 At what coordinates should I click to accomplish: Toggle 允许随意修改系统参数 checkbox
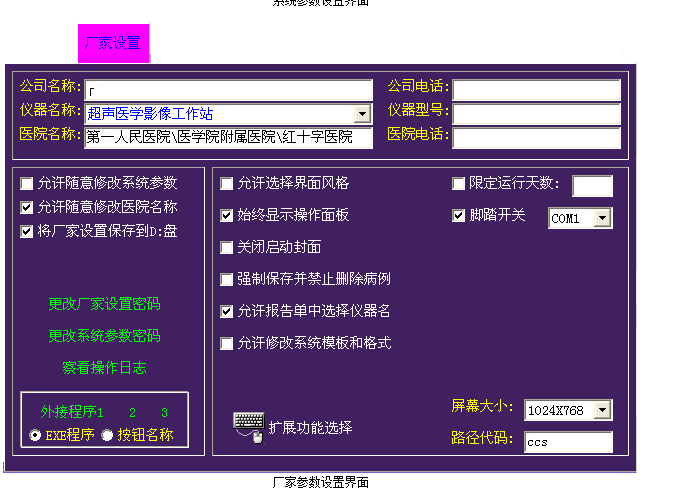coord(27,183)
